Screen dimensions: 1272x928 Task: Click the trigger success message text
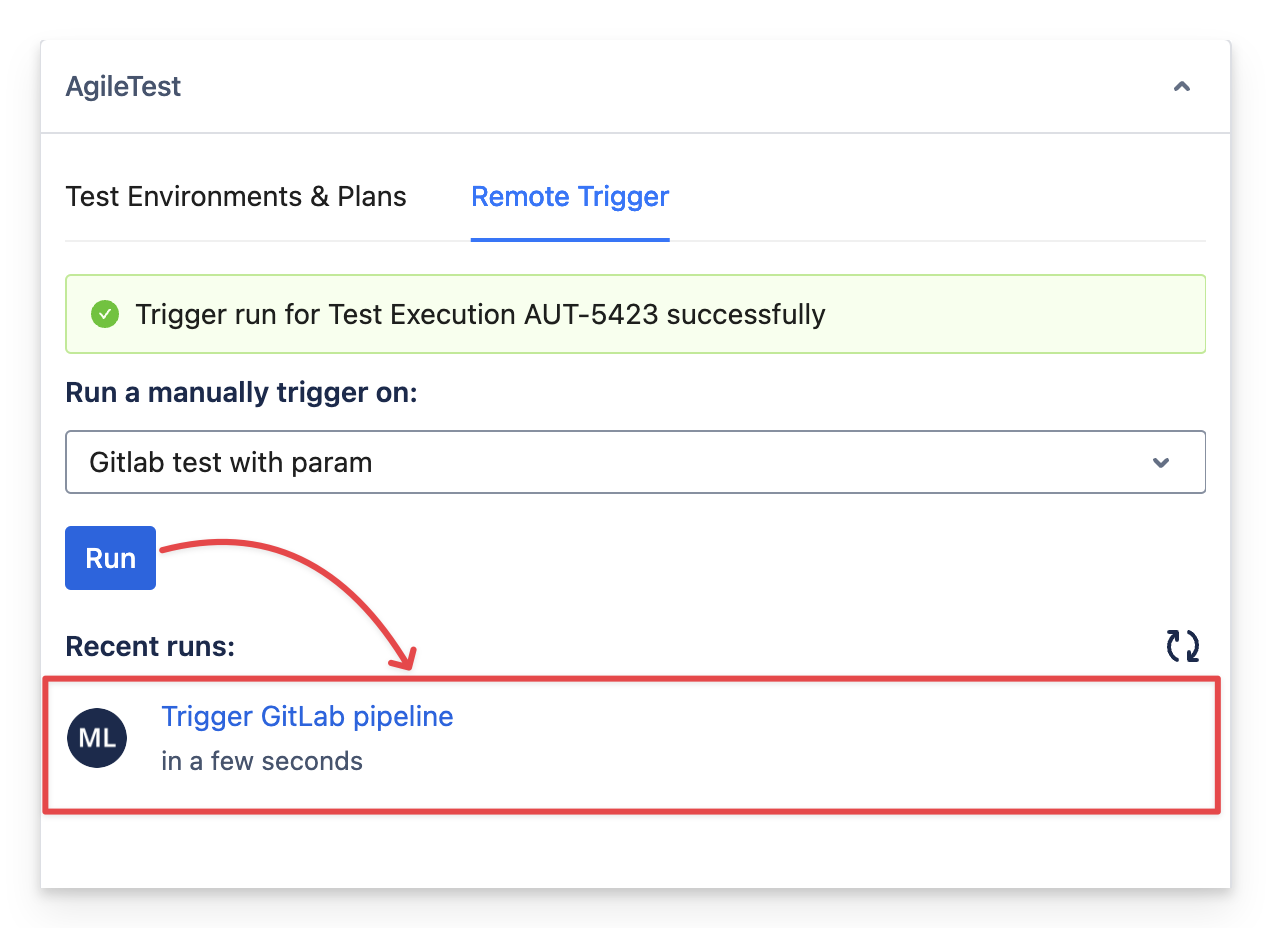click(480, 315)
